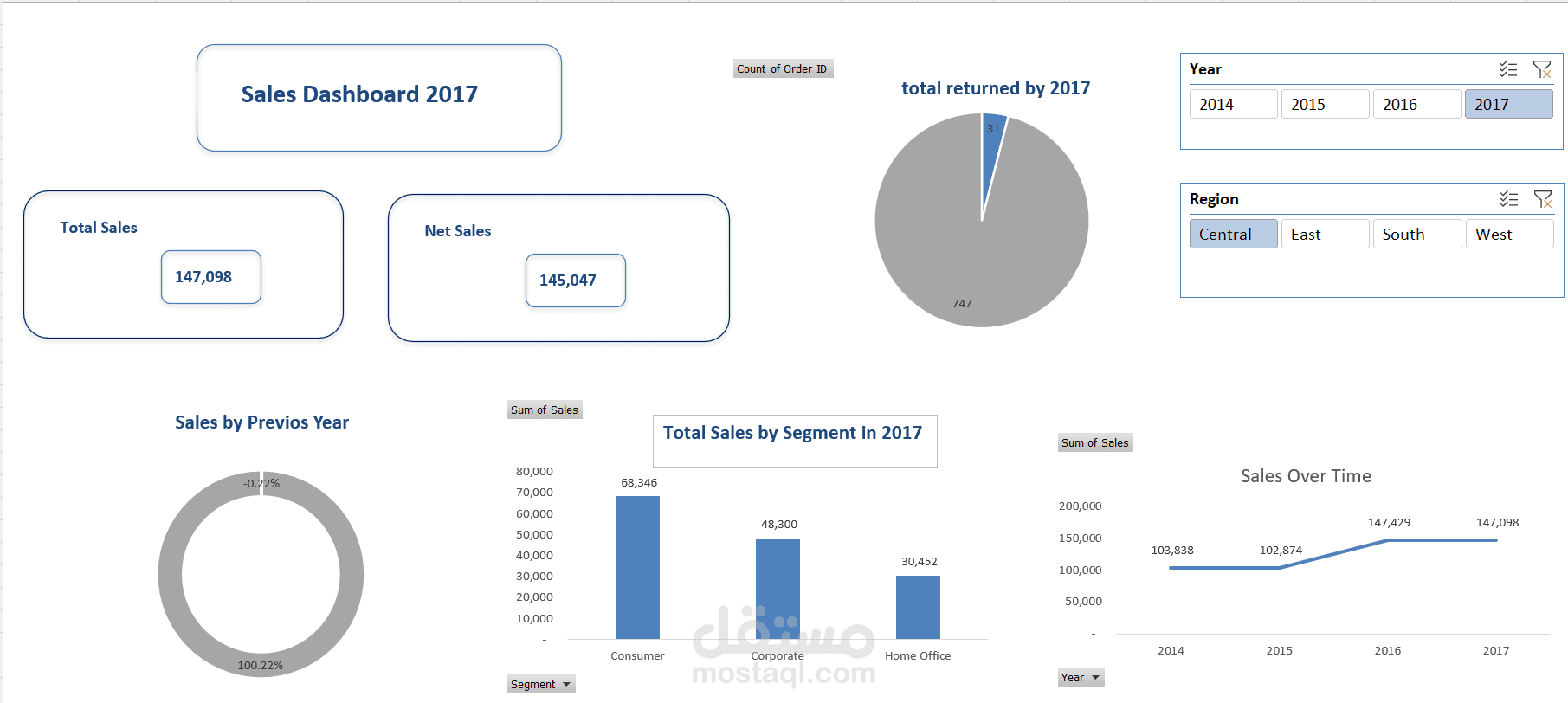
Task: Select the Net Sales value 145,047
Action: tap(575, 281)
